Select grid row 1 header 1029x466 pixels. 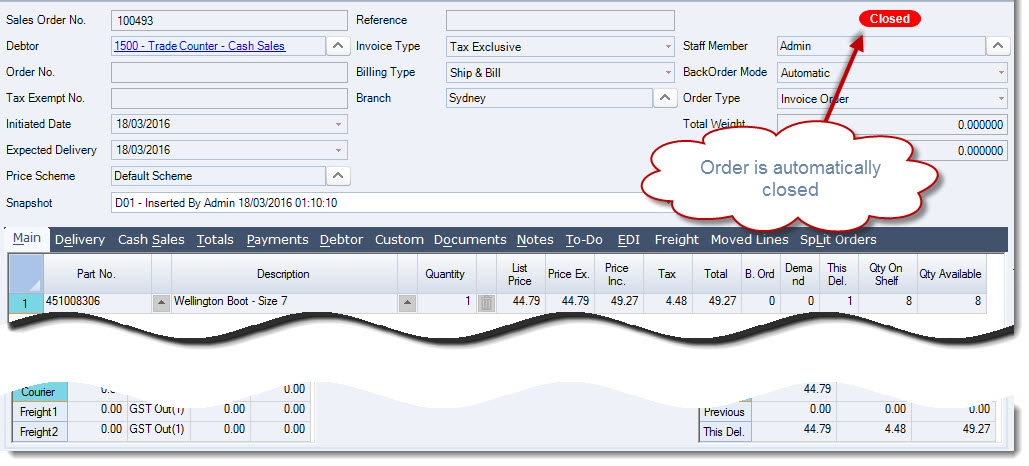pyautogui.click(x=26, y=303)
